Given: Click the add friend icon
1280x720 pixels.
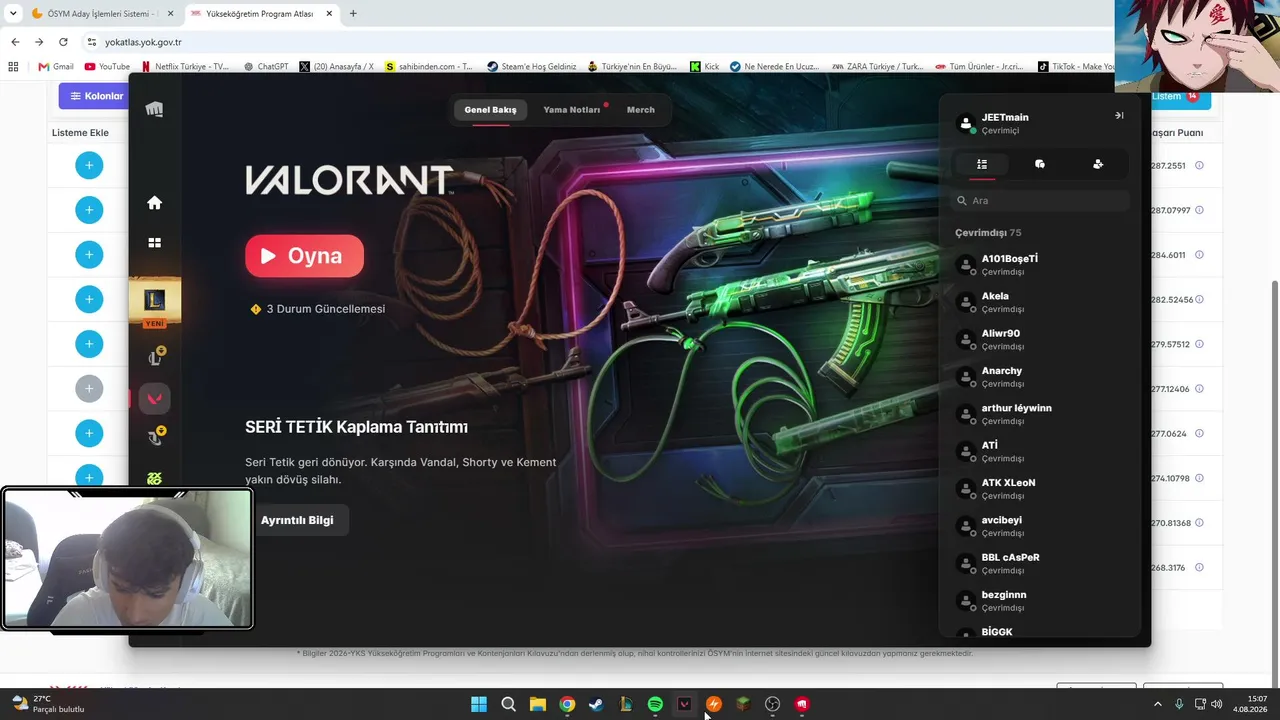Looking at the screenshot, I should (1098, 164).
